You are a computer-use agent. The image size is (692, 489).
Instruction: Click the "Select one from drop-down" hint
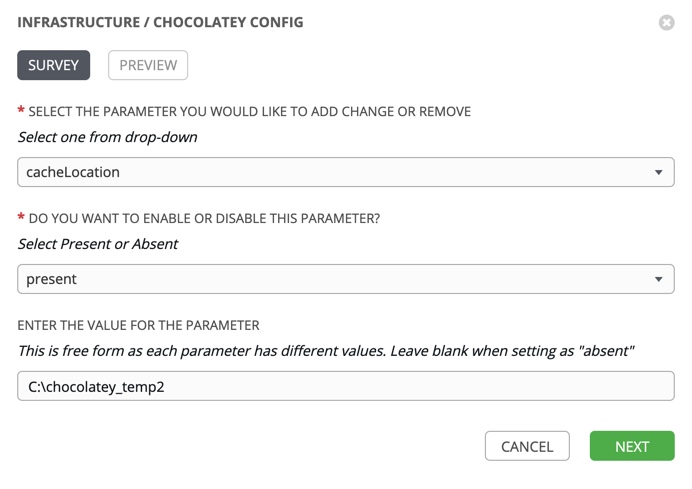point(107,137)
